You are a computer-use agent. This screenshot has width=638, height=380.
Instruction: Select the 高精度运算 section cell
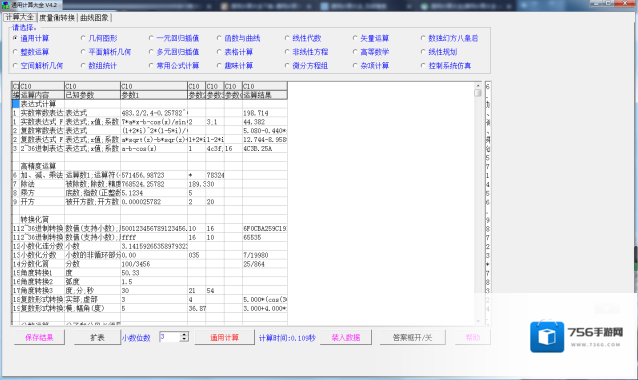tap(42, 166)
